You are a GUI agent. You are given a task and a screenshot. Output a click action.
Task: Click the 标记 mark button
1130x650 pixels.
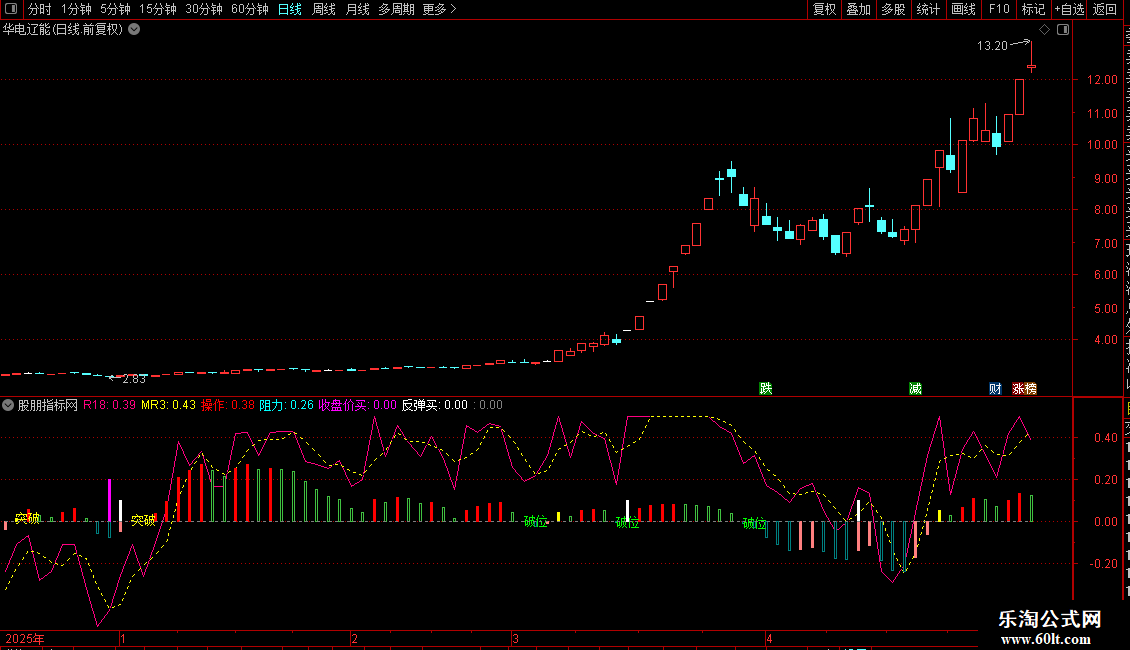tap(1033, 9)
